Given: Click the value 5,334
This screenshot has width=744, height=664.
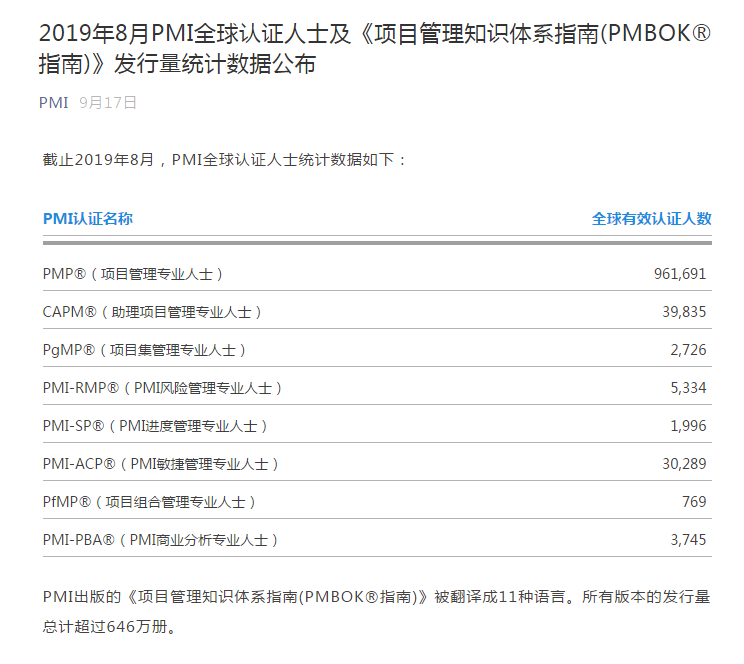Looking at the screenshot, I should (688, 388).
